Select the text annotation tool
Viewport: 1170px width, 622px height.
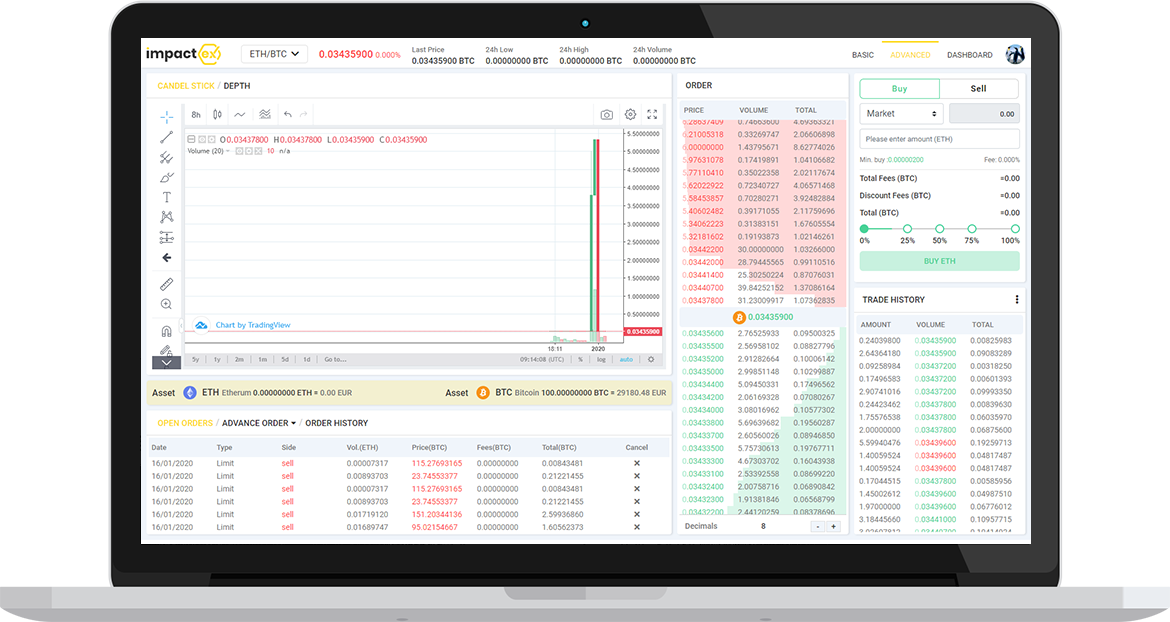pyautogui.click(x=167, y=197)
